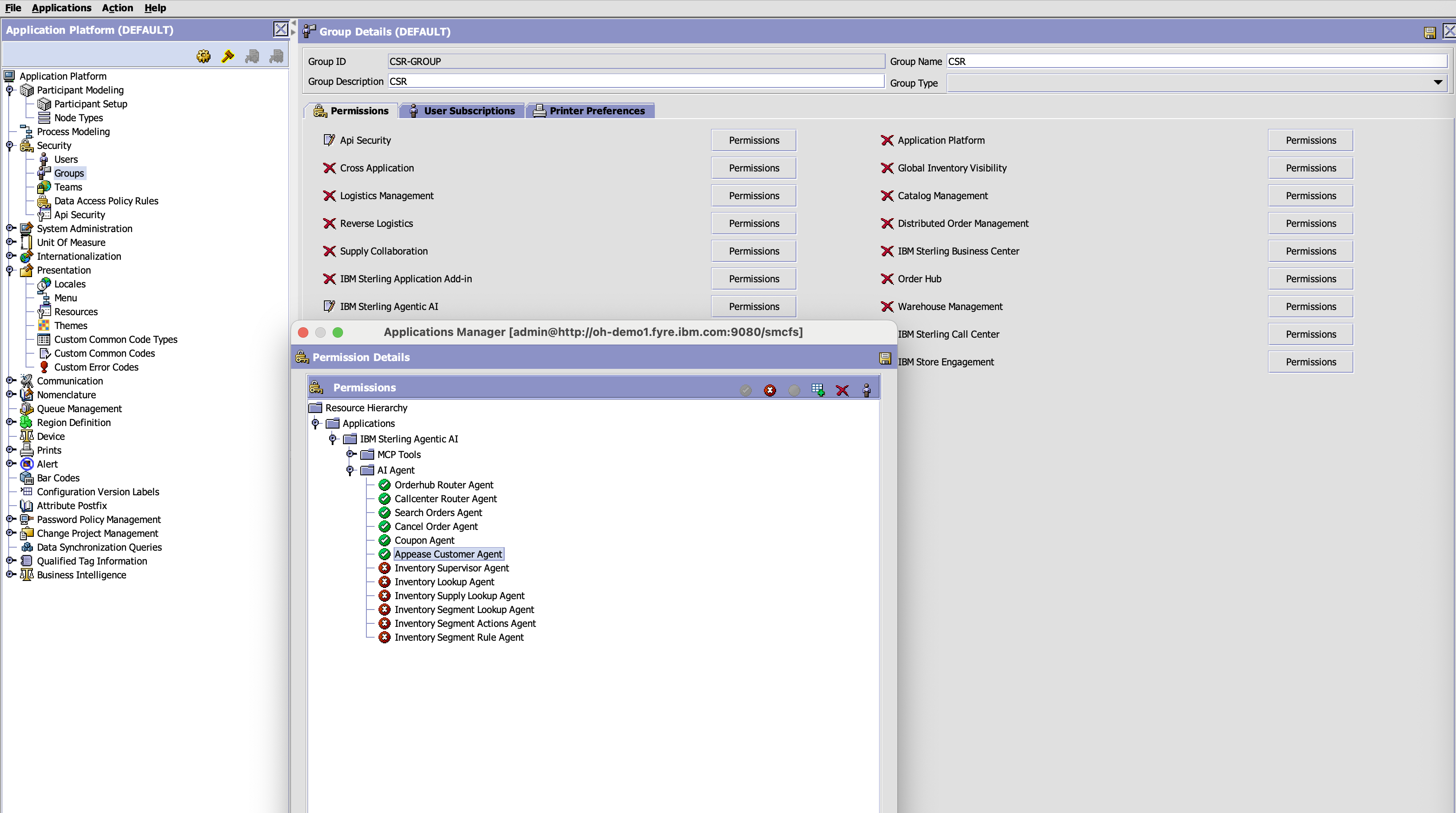This screenshot has height=813, width=1456.
Task: Open the Applications menu
Action: pos(61,8)
